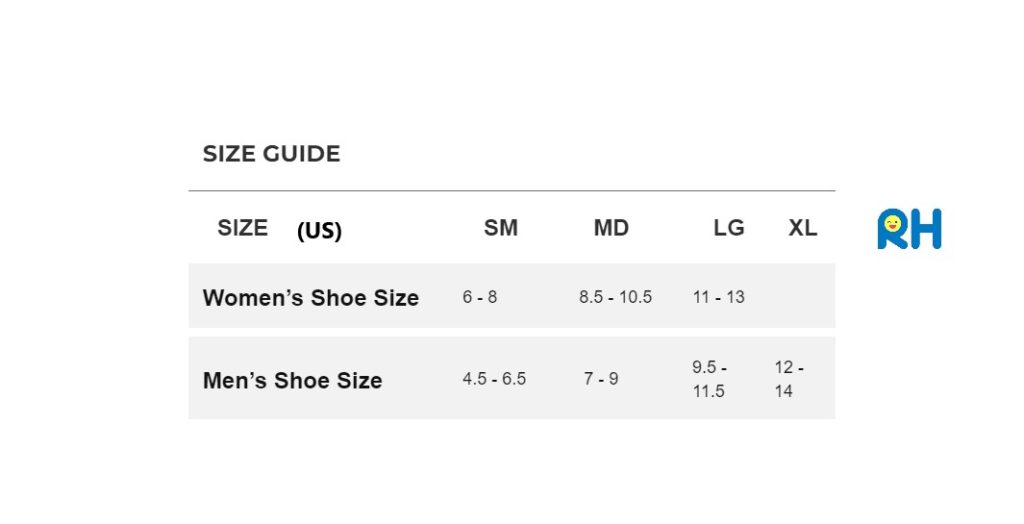Click the (US) label
This screenshot has height=524, width=1024.
(x=319, y=231)
